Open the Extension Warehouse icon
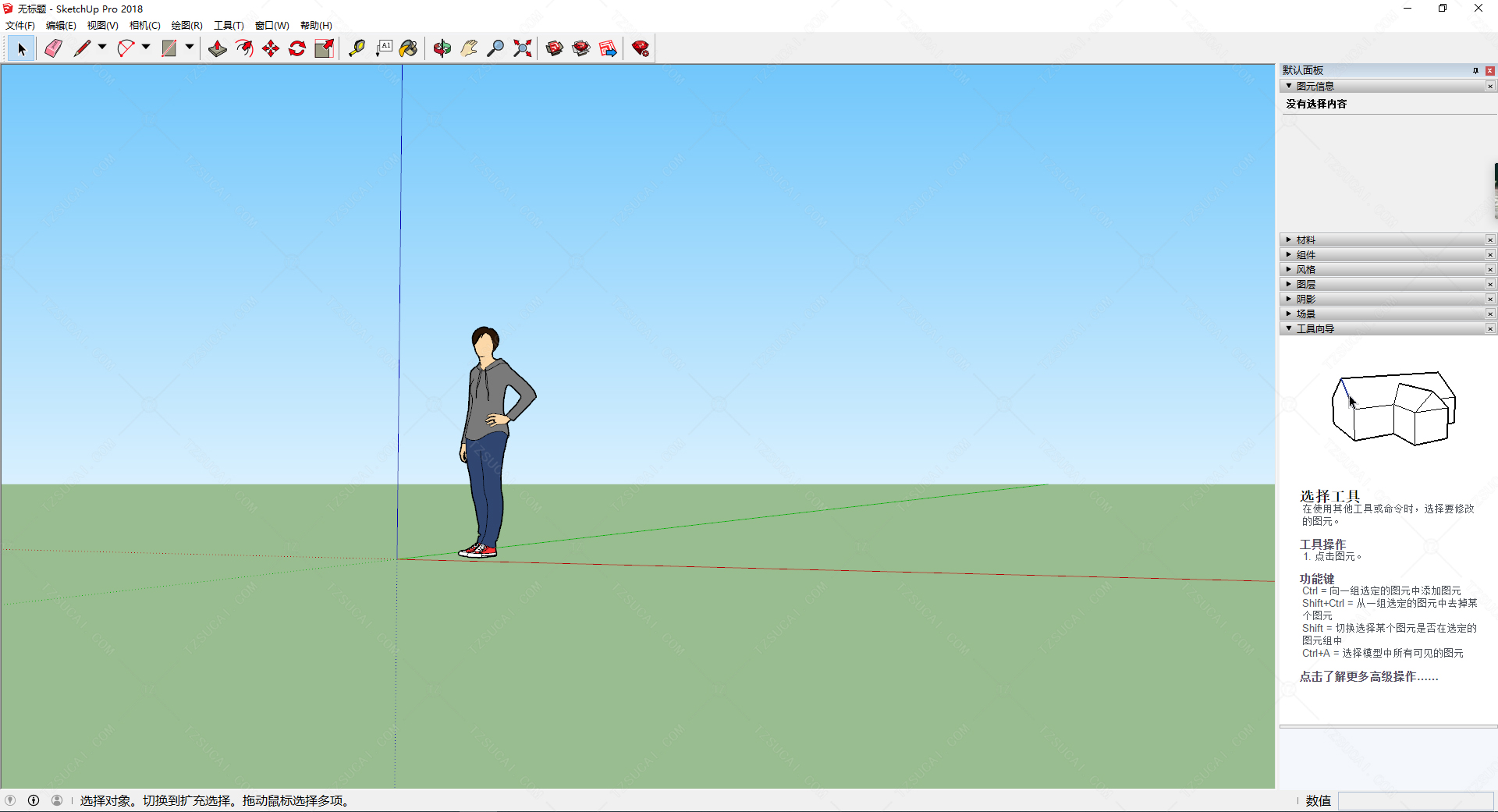The image size is (1498, 812). (581, 48)
